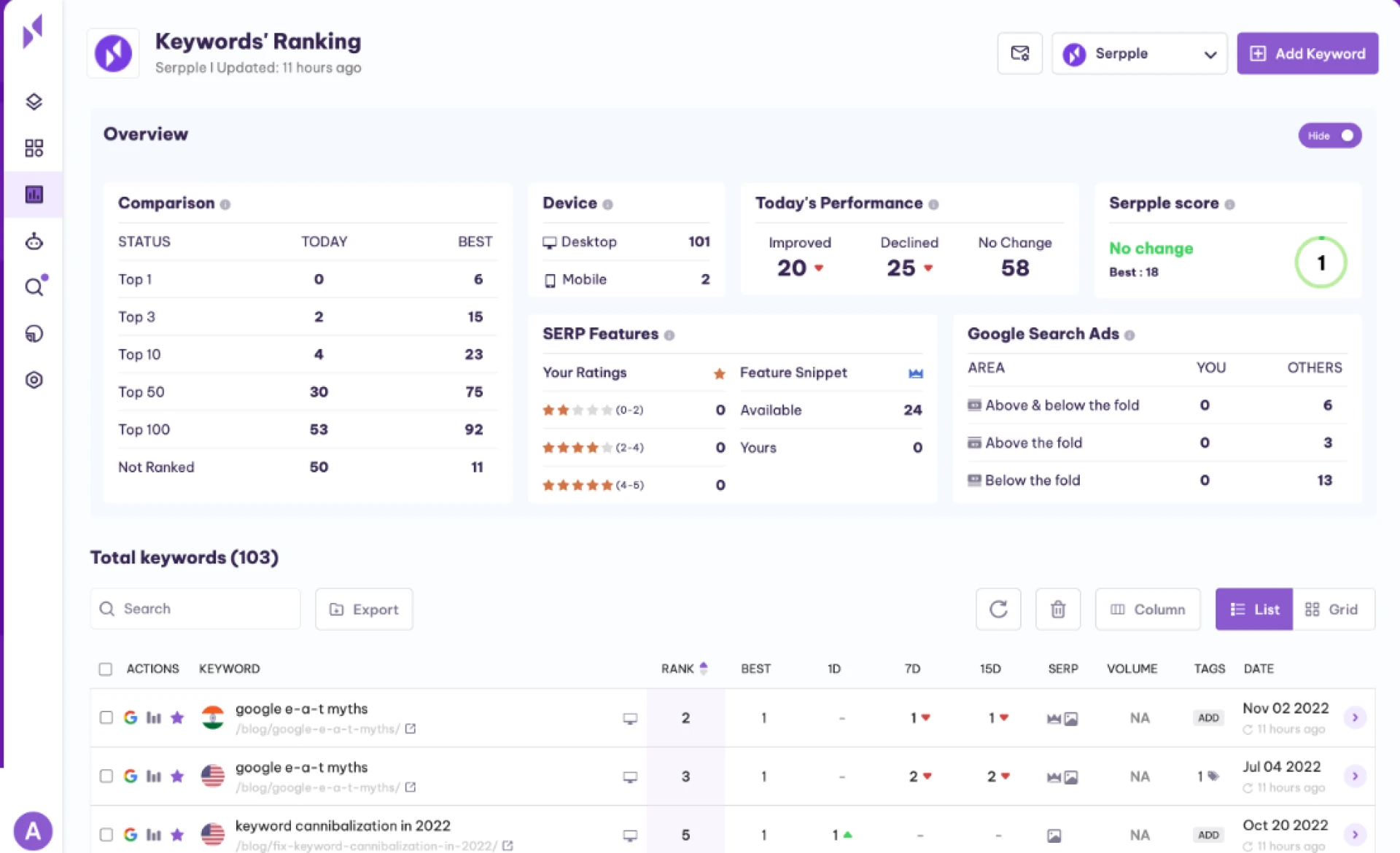
Task: Check the select-all checkbox in table header
Action: click(106, 669)
